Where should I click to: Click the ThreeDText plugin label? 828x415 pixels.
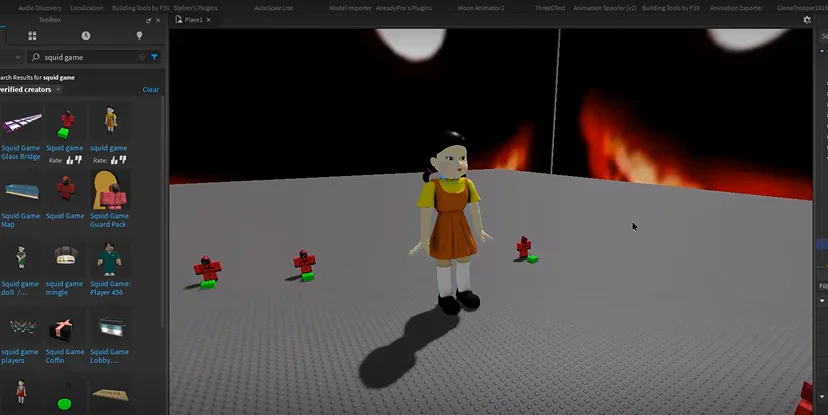550,8
